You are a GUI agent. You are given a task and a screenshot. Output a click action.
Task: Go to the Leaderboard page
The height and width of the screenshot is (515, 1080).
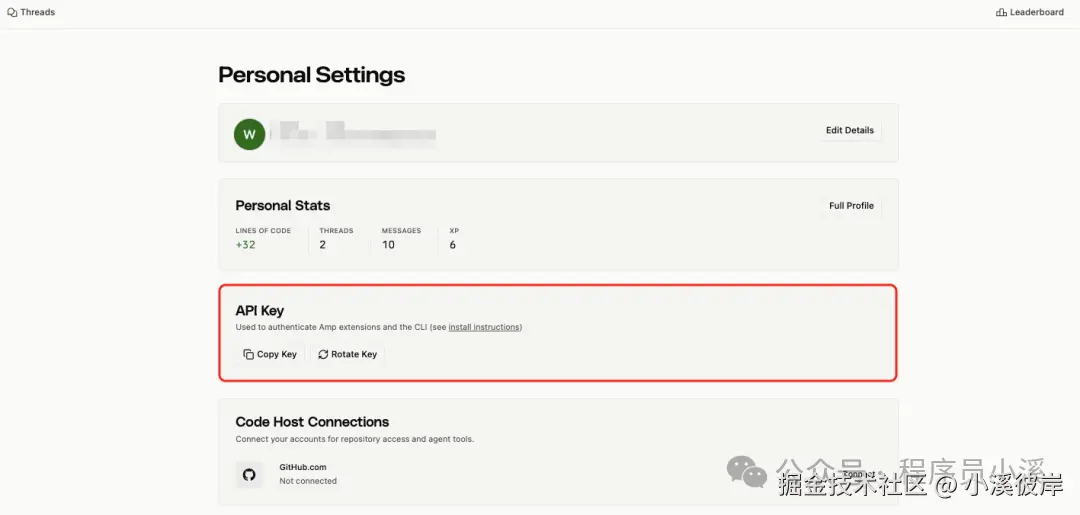pos(1036,13)
